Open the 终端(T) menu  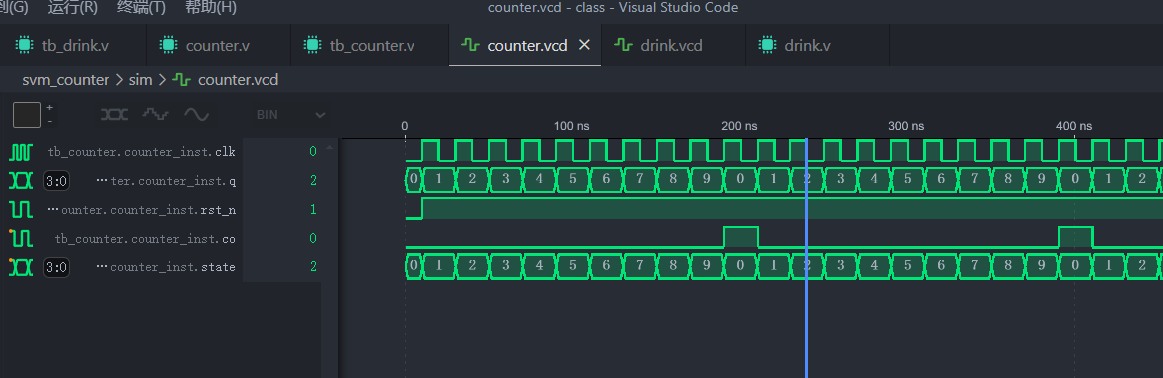pyautogui.click(x=142, y=8)
